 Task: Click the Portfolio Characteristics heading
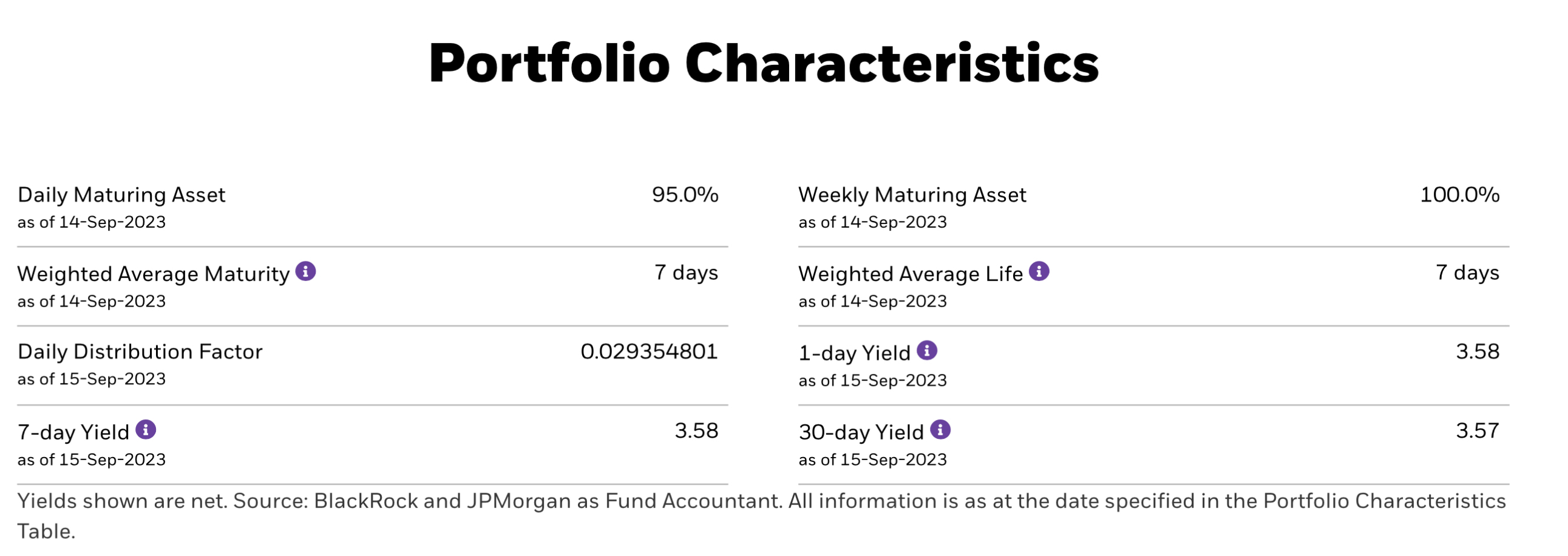pyautogui.click(x=763, y=63)
